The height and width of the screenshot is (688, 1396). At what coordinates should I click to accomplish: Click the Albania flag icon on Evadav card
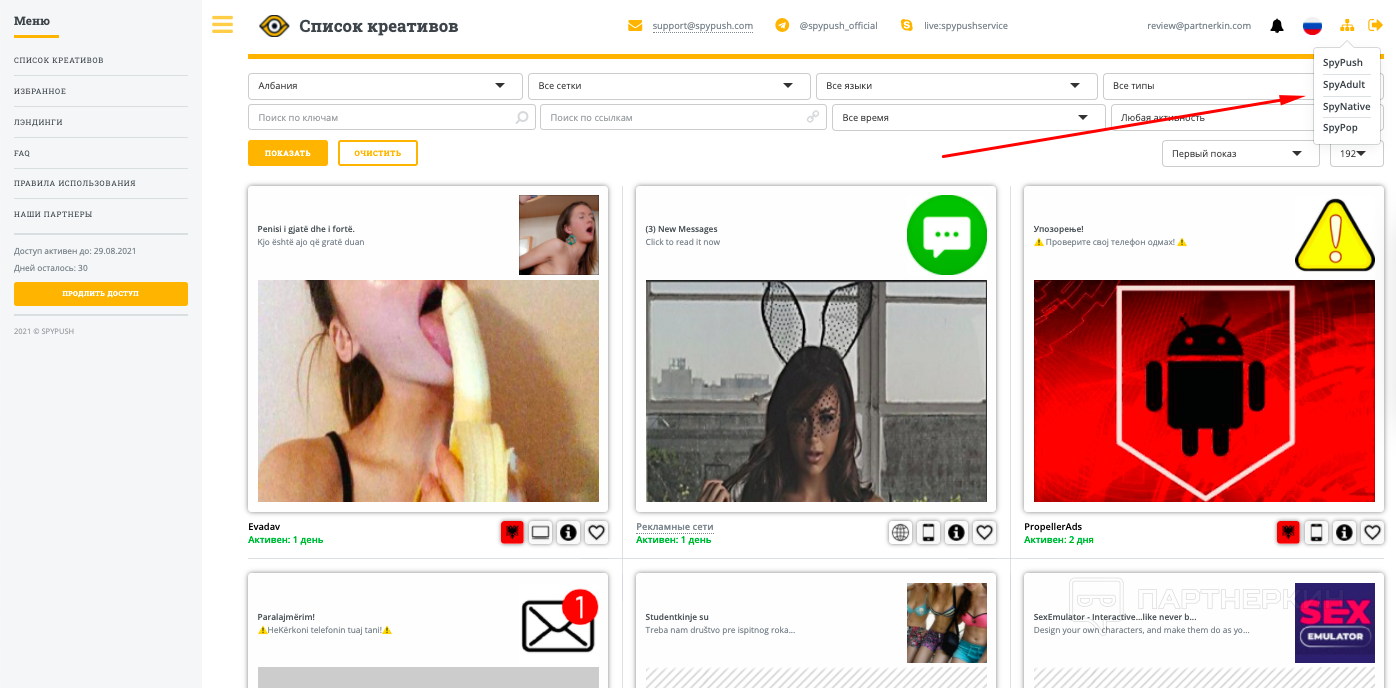pos(512,533)
